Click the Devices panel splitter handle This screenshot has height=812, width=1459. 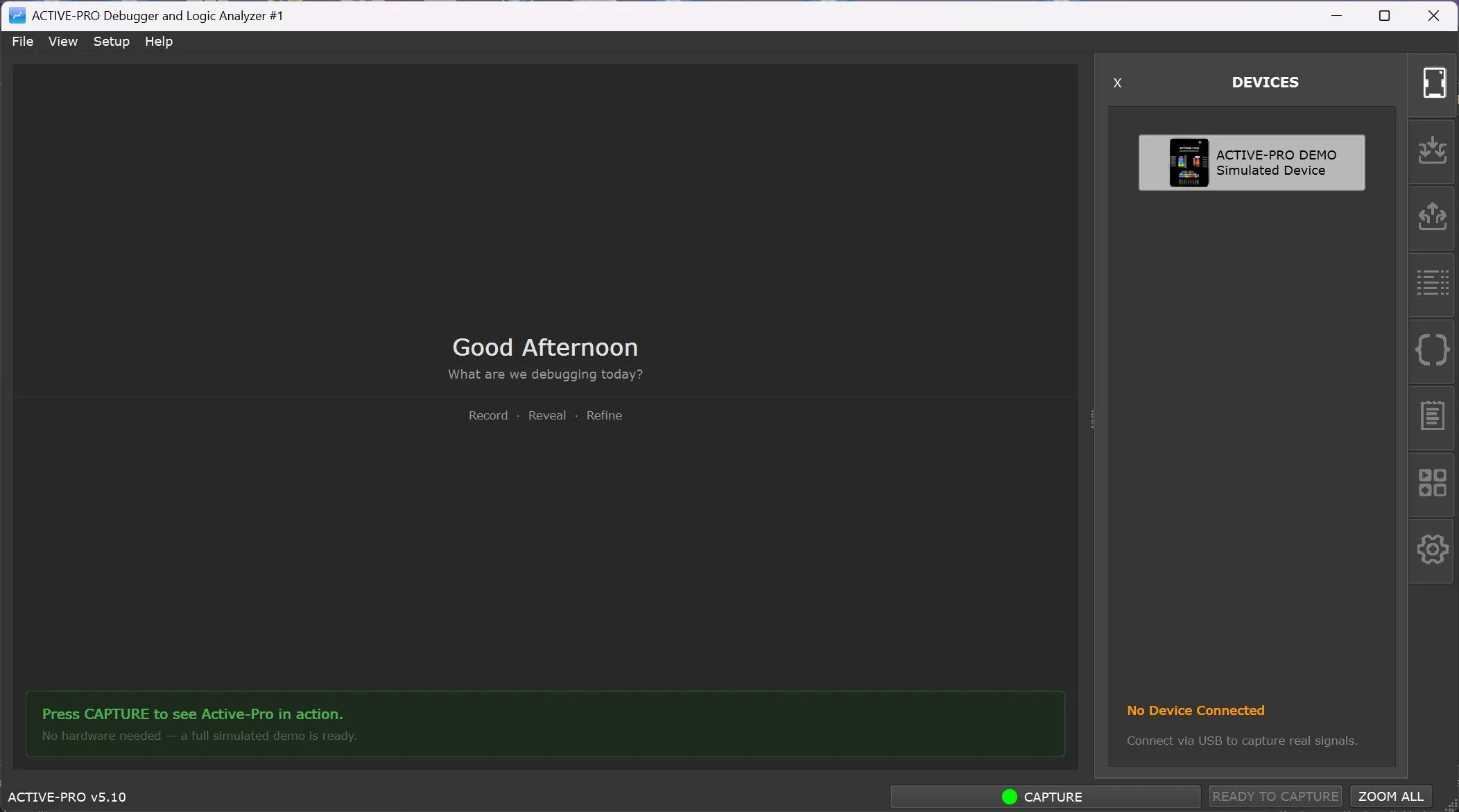click(1092, 419)
